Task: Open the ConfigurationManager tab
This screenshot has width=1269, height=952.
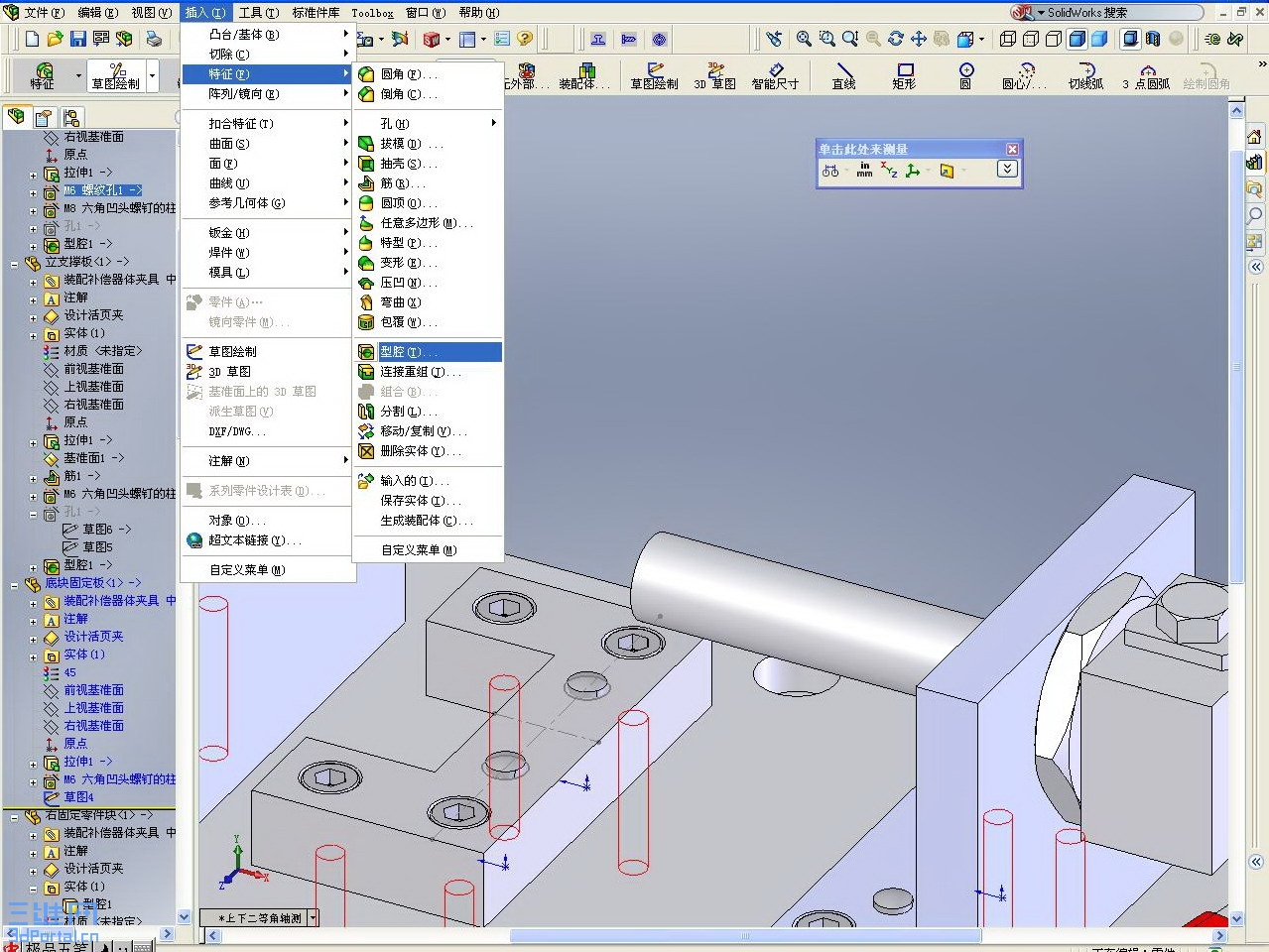Action: tap(71, 117)
